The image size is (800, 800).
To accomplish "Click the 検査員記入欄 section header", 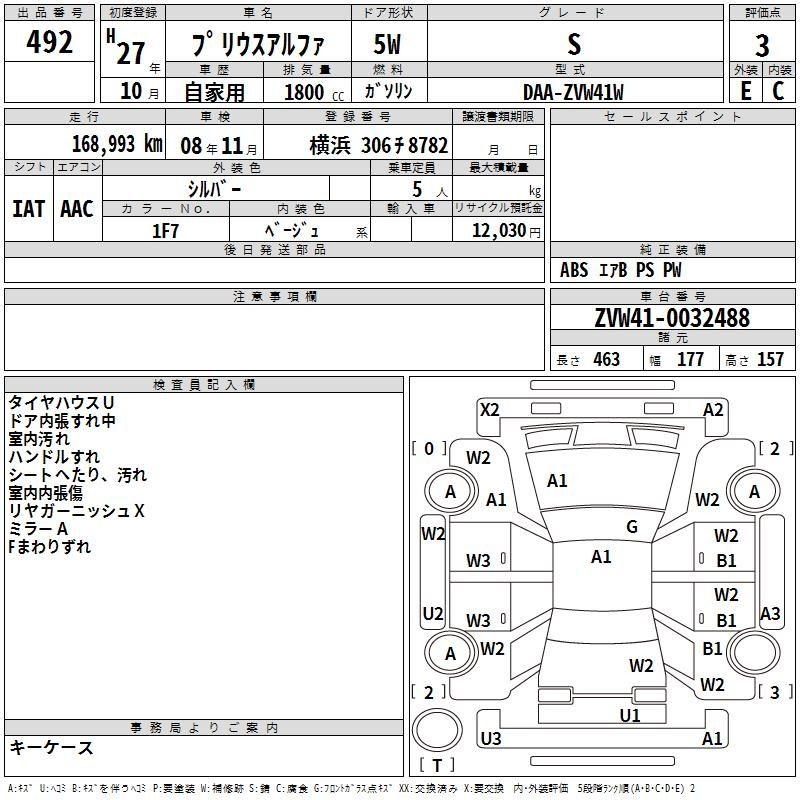I will pyautogui.click(x=204, y=385).
